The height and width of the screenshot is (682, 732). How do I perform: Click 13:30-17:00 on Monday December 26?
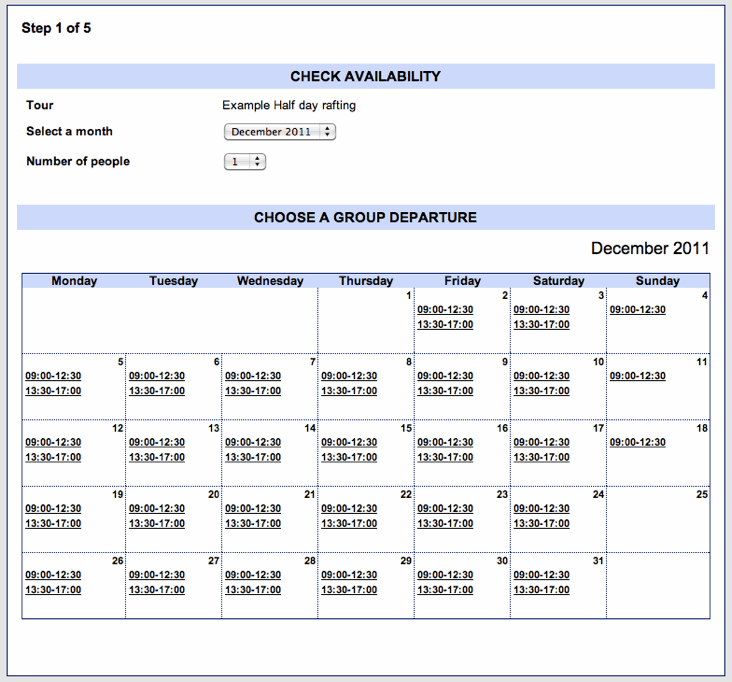(x=53, y=590)
